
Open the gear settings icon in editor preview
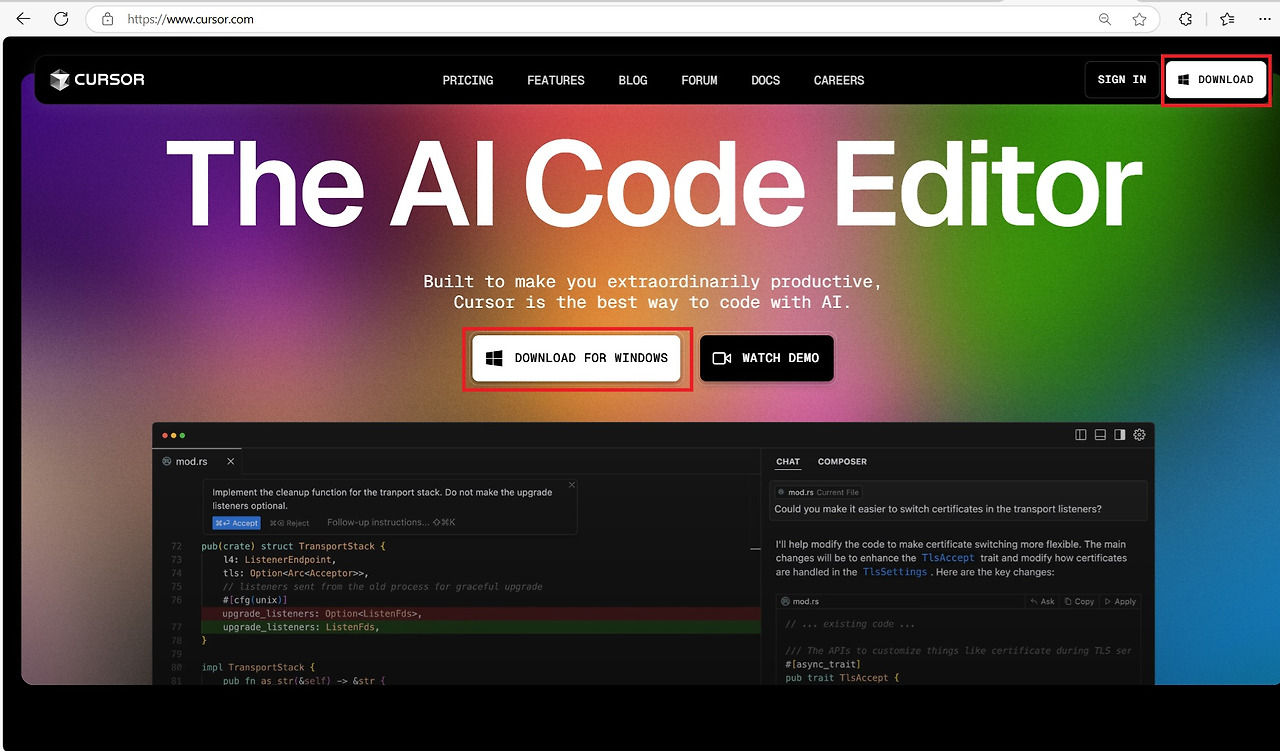point(1139,435)
